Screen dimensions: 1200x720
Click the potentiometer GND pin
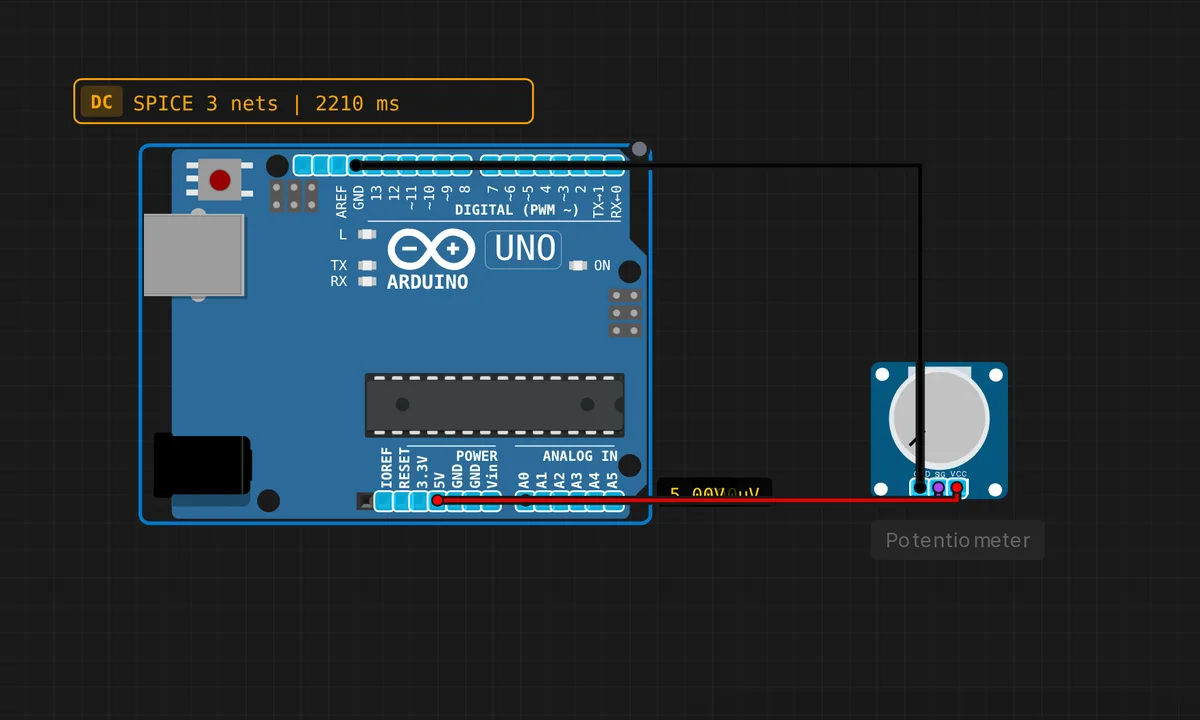coord(920,488)
